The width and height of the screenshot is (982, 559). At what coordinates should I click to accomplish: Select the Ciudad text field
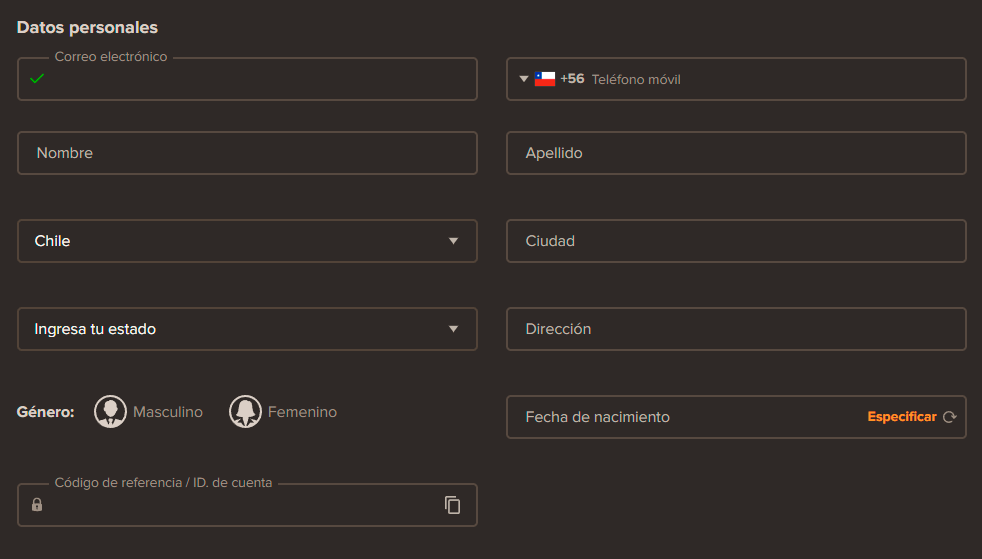pos(736,241)
